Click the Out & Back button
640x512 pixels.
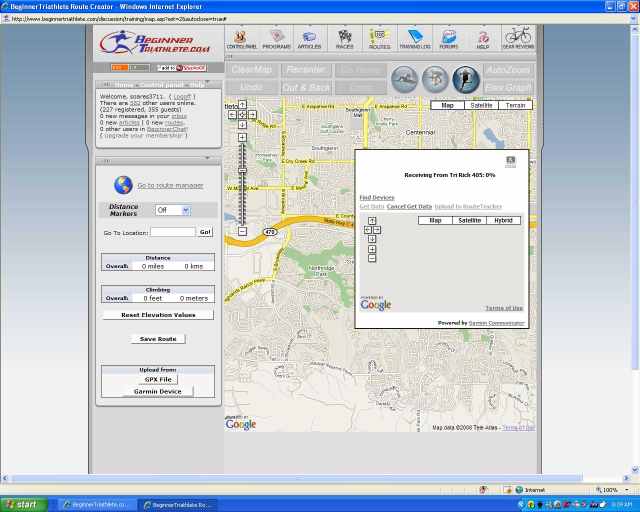[x=306, y=87]
